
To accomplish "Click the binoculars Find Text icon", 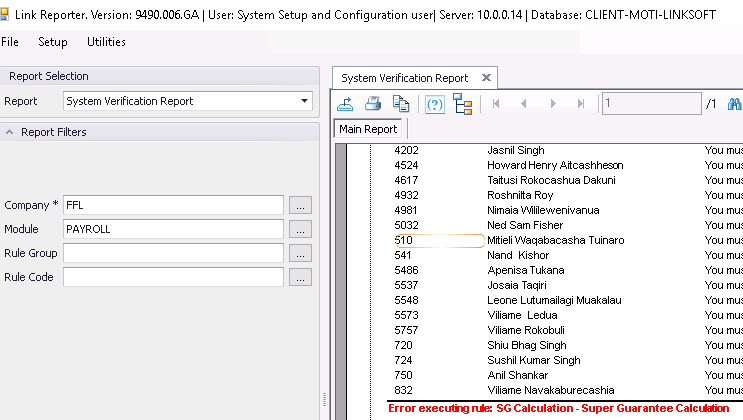I will (x=734, y=103).
